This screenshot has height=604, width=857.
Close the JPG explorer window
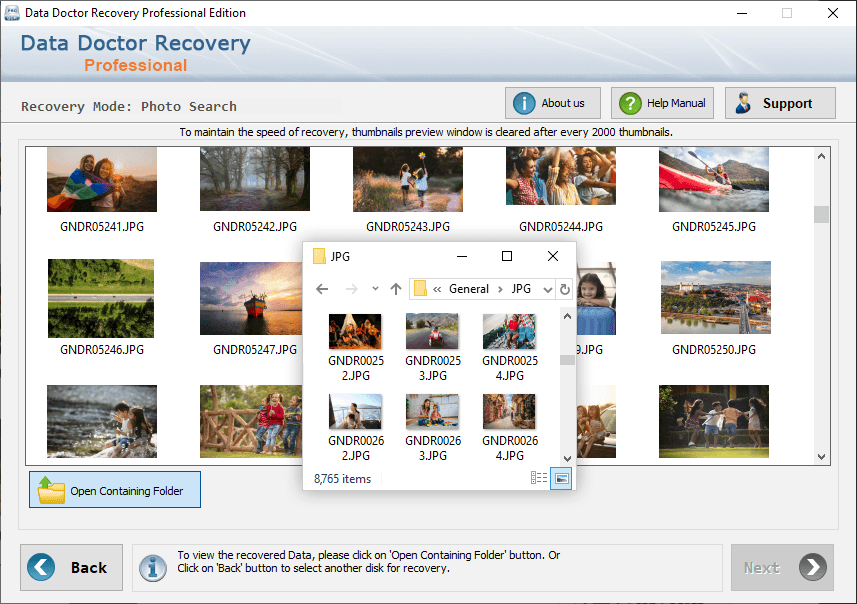553,256
